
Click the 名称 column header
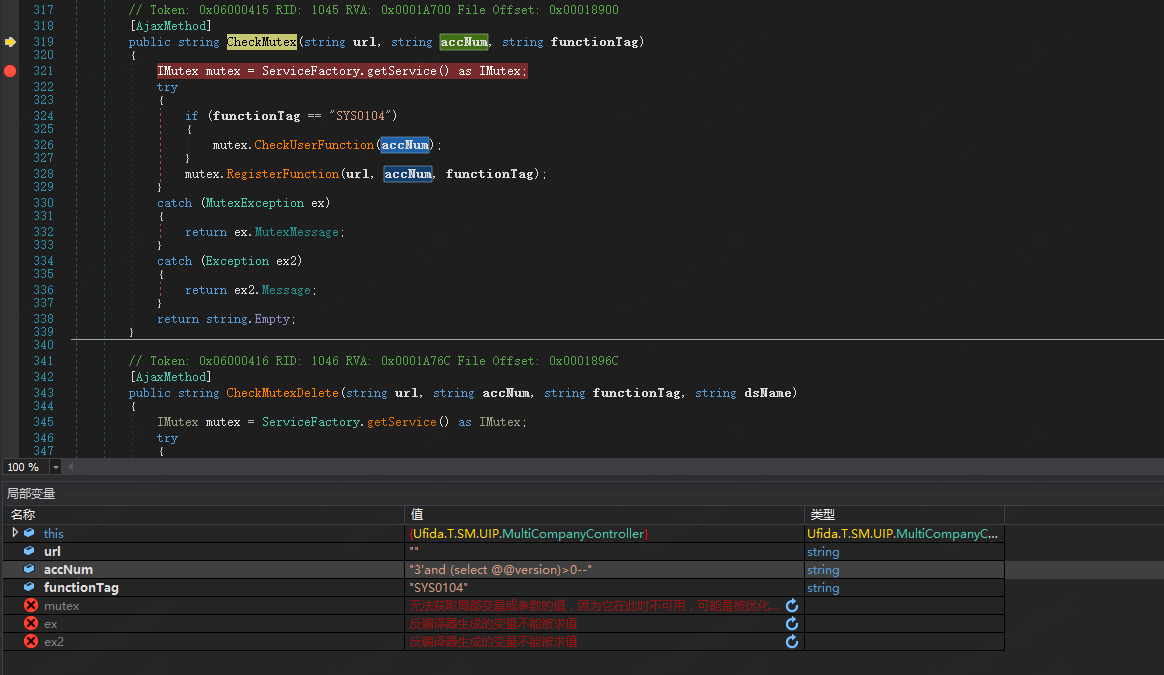23,514
